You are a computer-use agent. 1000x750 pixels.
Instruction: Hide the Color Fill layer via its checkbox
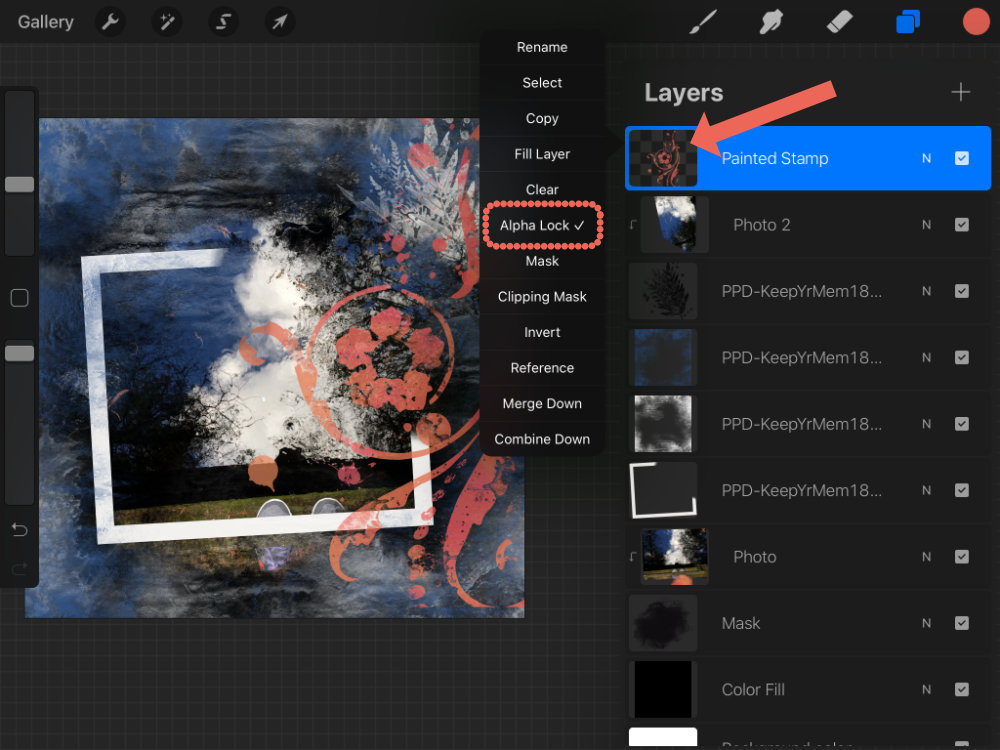(x=962, y=689)
